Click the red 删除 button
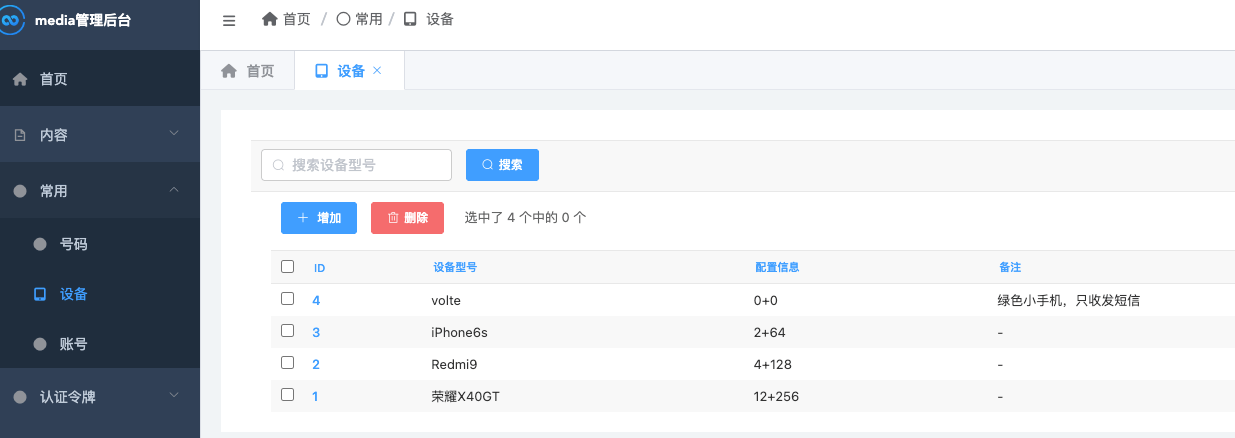This screenshot has width=1235, height=438. pos(407,218)
